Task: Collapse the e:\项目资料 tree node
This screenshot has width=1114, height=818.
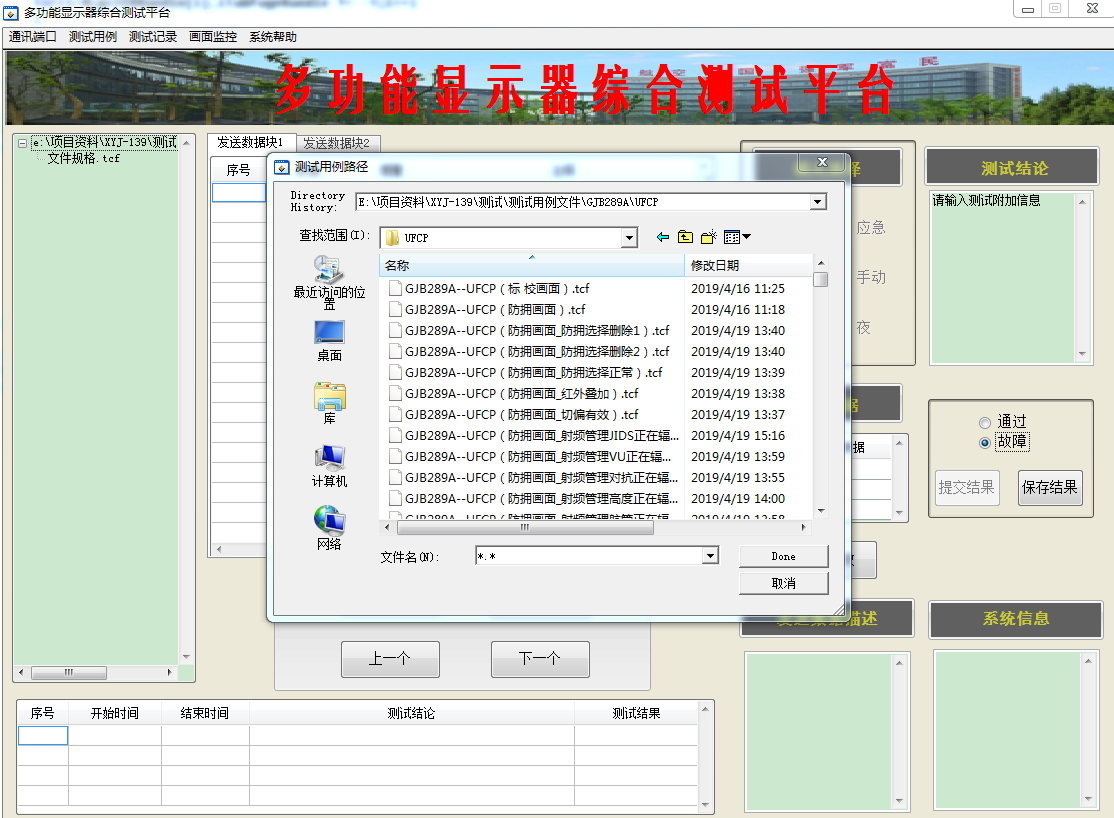Action: tap(23, 143)
